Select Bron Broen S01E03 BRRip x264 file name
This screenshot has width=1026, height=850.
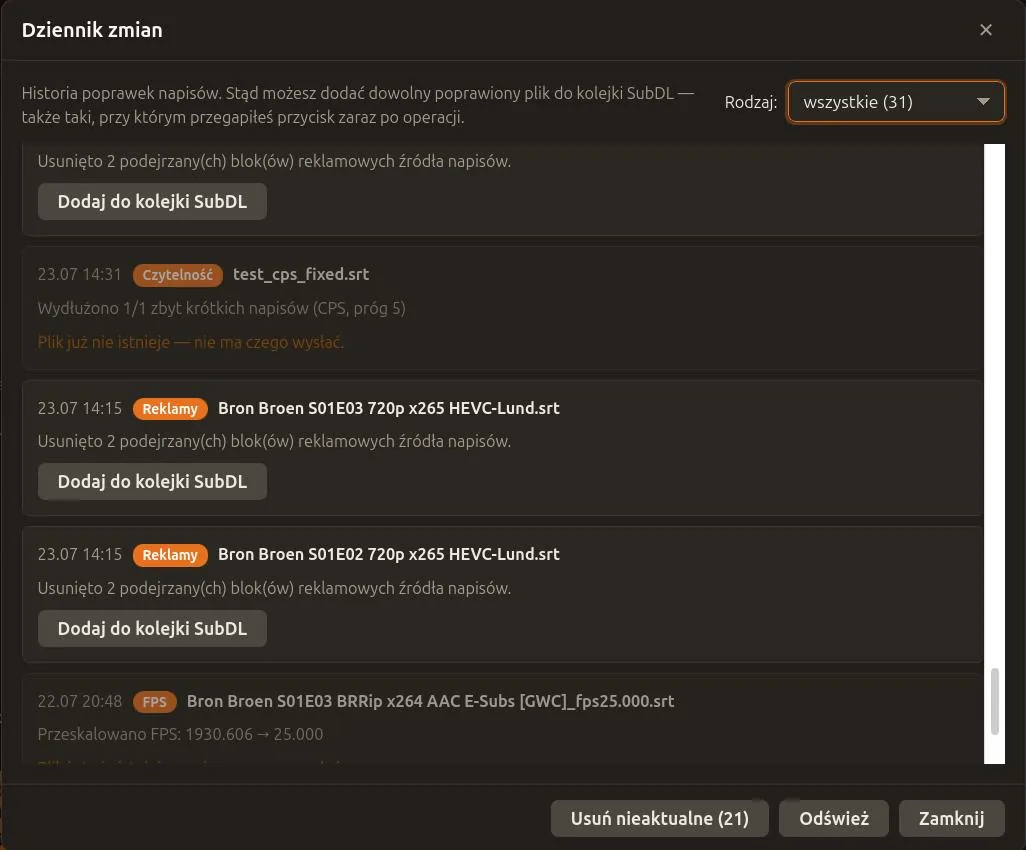coord(431,701)
